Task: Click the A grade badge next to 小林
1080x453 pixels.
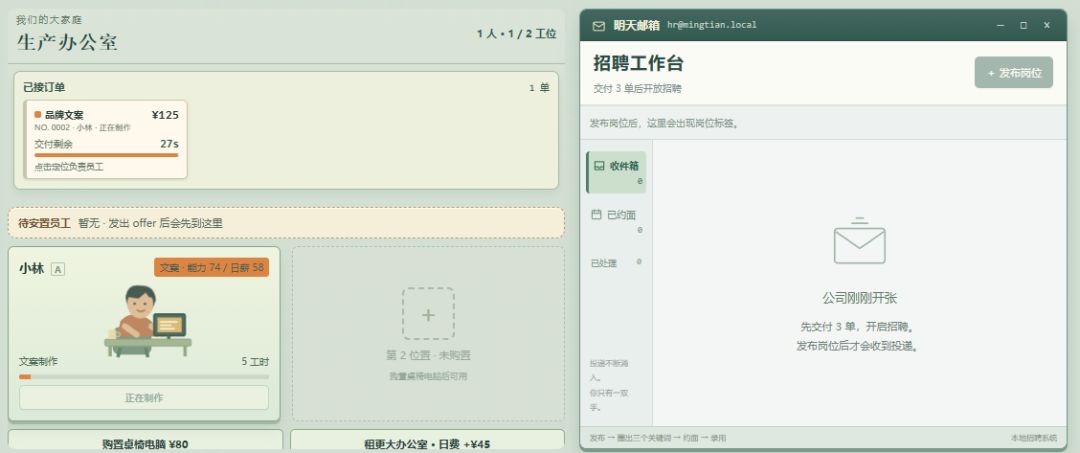Action: coord(58,269)
